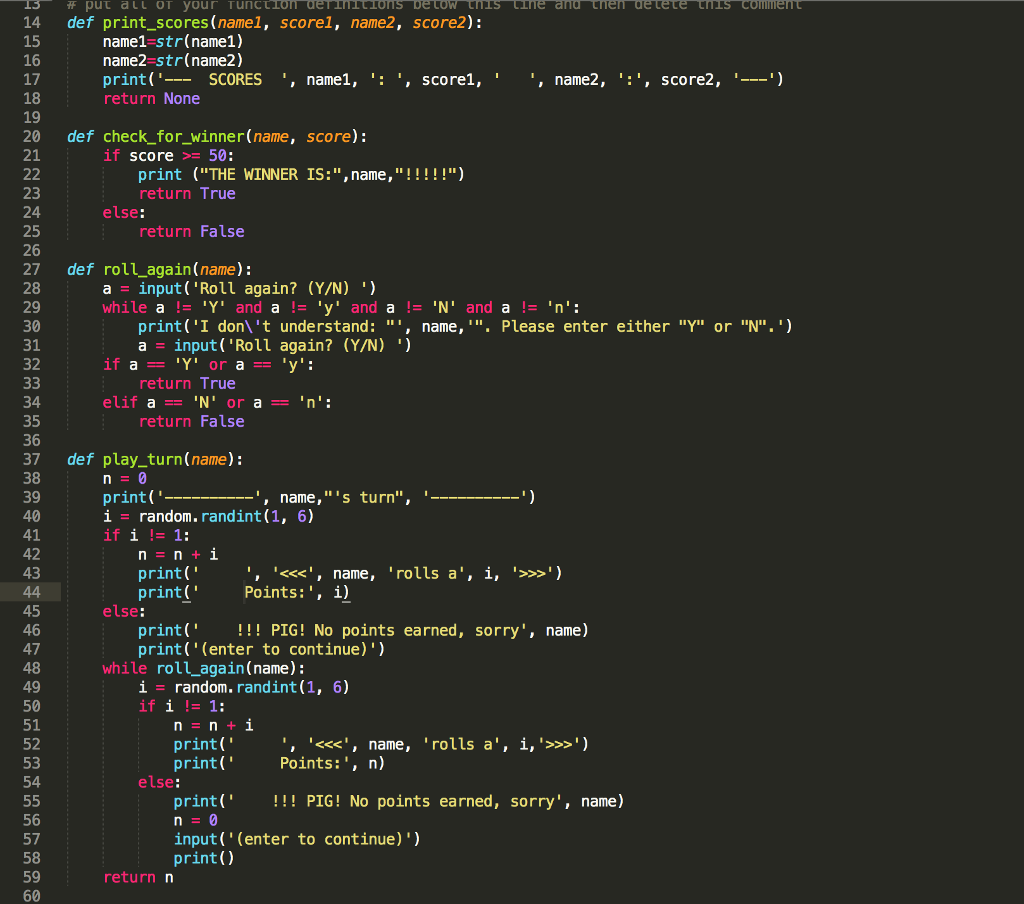Click 'if i != 1:' on line 50
The height and width of the screenshot is (904, 1024).
pos(182,706)
